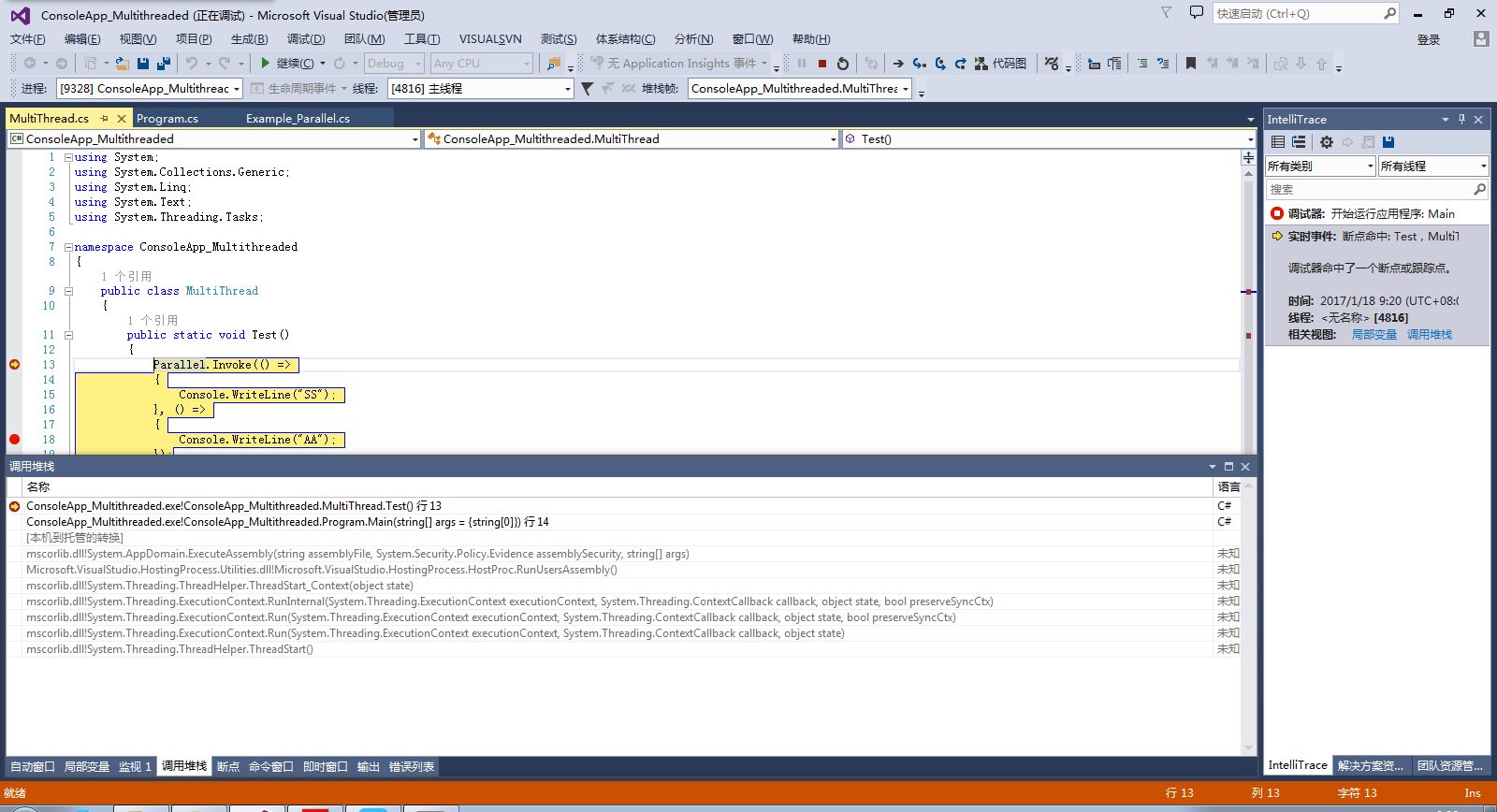The width and height of the screenshot is (1497, 812).
Task: Open the 代码图 code map
Action: tap(1001, 64)
